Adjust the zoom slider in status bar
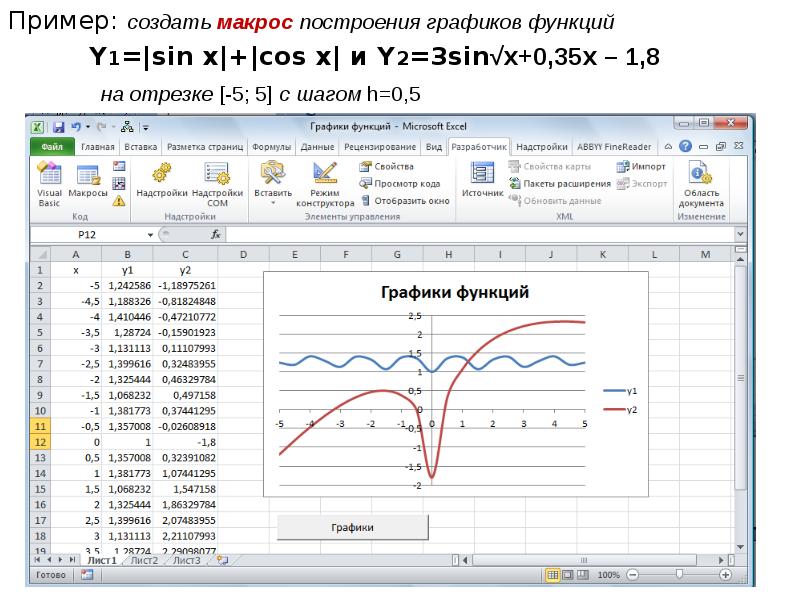800x600 pixels. [679, 576]
